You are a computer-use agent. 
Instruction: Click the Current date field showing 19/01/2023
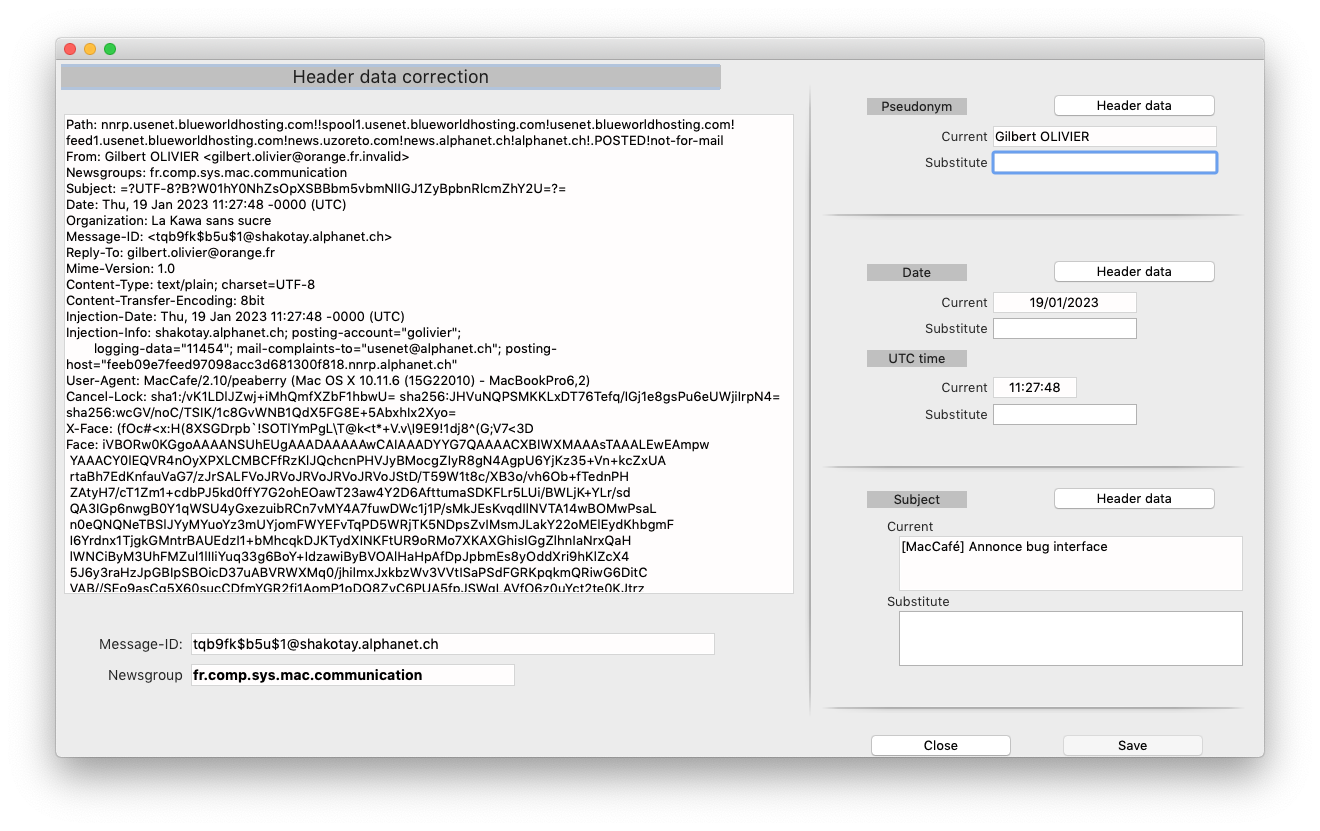tap(1064, 302)
